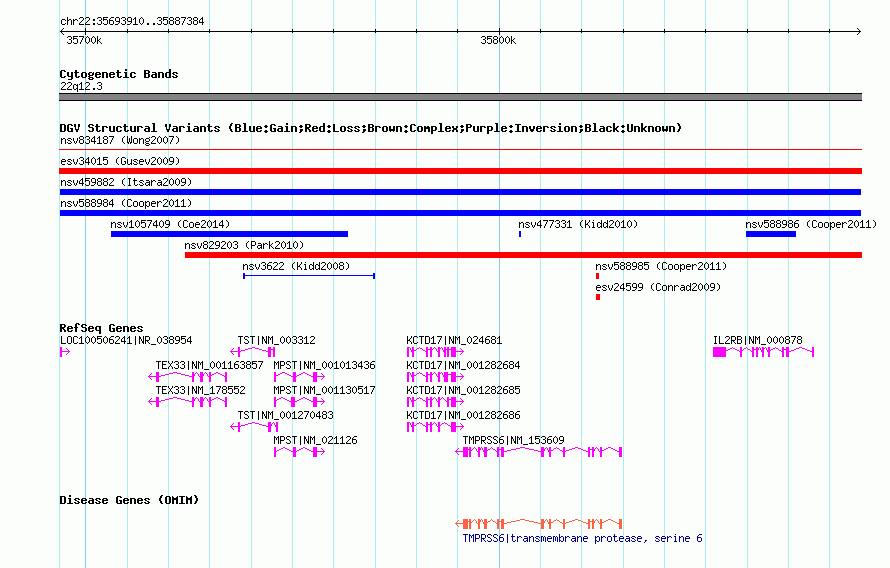Click the nsv829203 (Park2010) label
Viewport: 890px width, 568px height.
(x=244, y=245)
